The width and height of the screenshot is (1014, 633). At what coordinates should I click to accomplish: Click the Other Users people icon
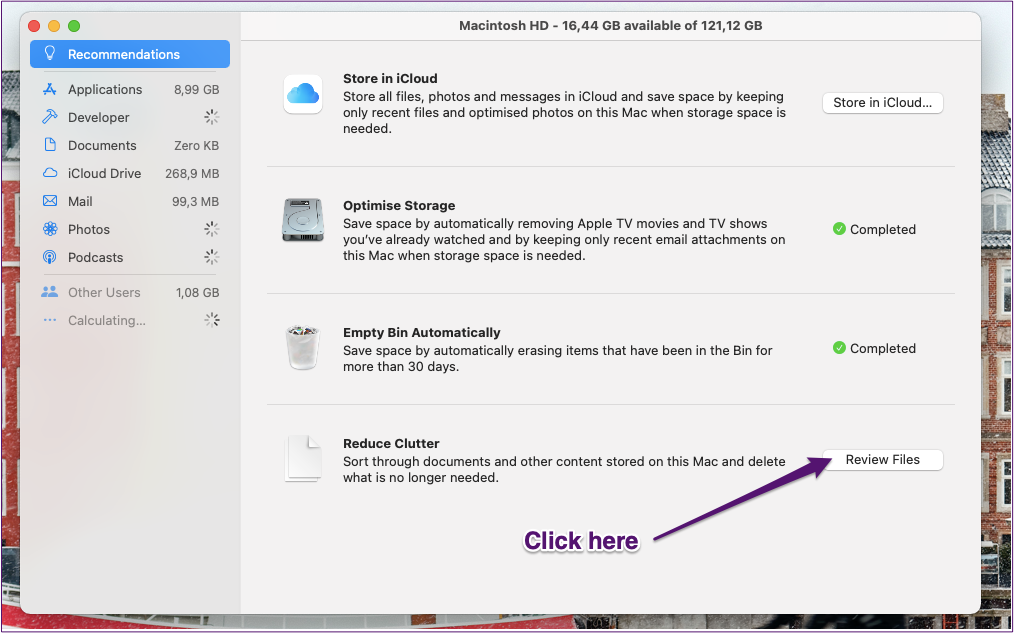click(50, 292)
